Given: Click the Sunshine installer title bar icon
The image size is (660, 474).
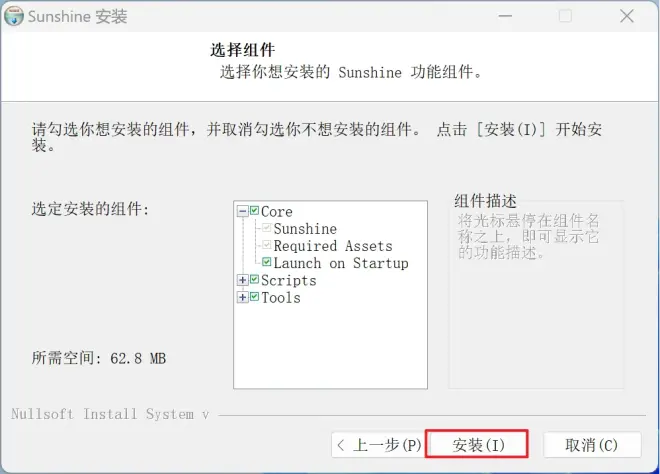Looking at the screenshot, I should pos(13,16).
